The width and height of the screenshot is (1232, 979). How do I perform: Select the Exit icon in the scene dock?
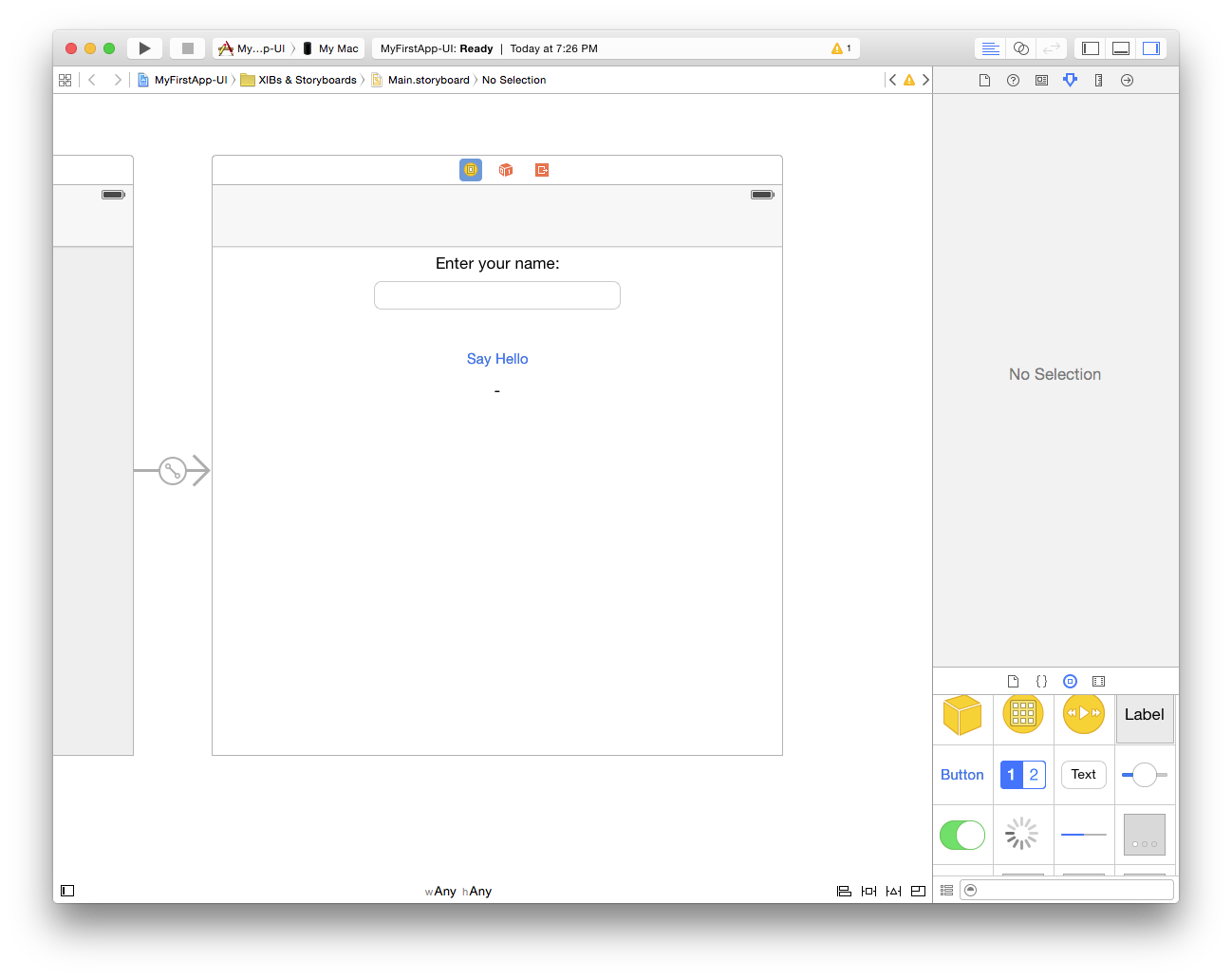coord(542,170)
